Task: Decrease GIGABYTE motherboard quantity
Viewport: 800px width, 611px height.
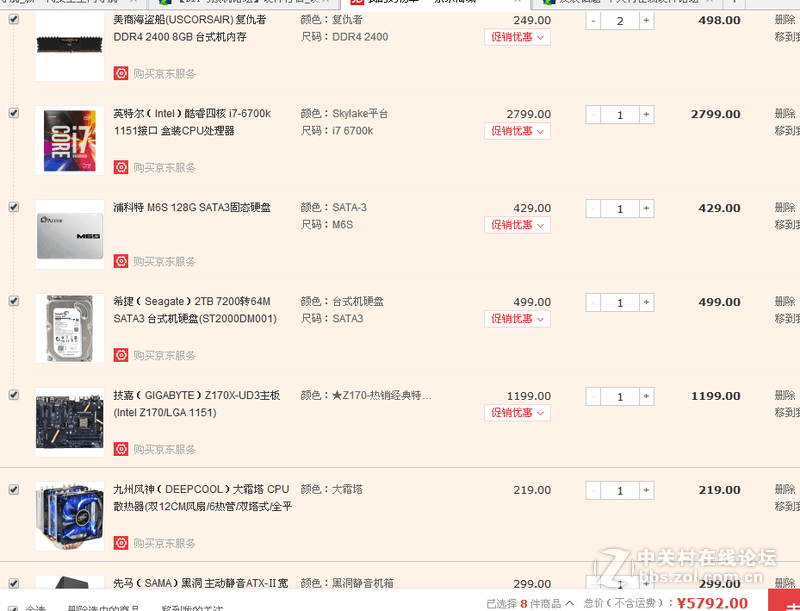Action: [593, 396]
